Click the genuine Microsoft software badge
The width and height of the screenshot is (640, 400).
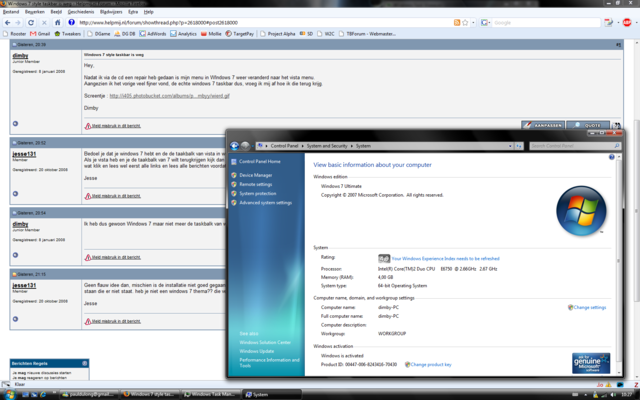[x=591, y=363]
